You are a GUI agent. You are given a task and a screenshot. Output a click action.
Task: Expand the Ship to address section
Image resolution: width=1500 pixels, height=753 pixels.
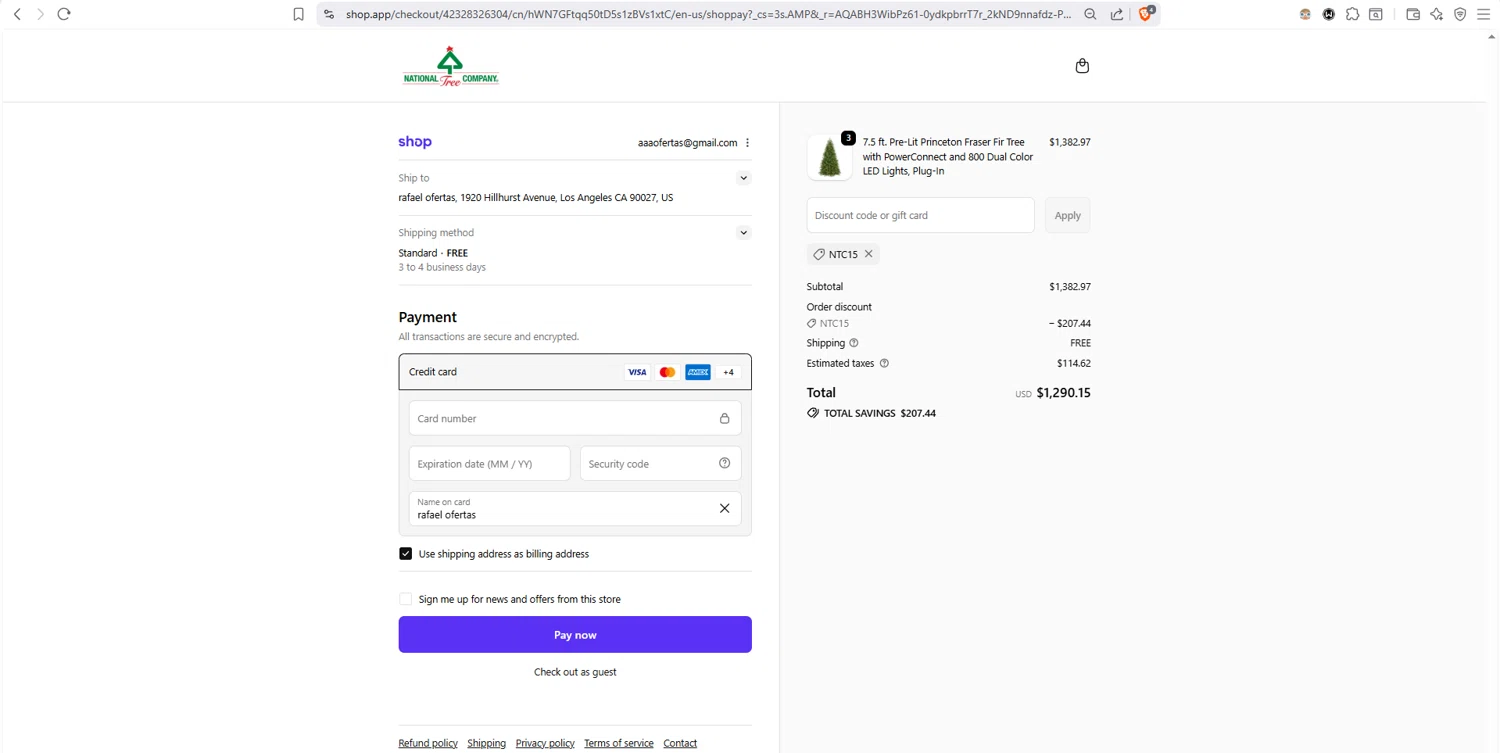tap(743, 178)
